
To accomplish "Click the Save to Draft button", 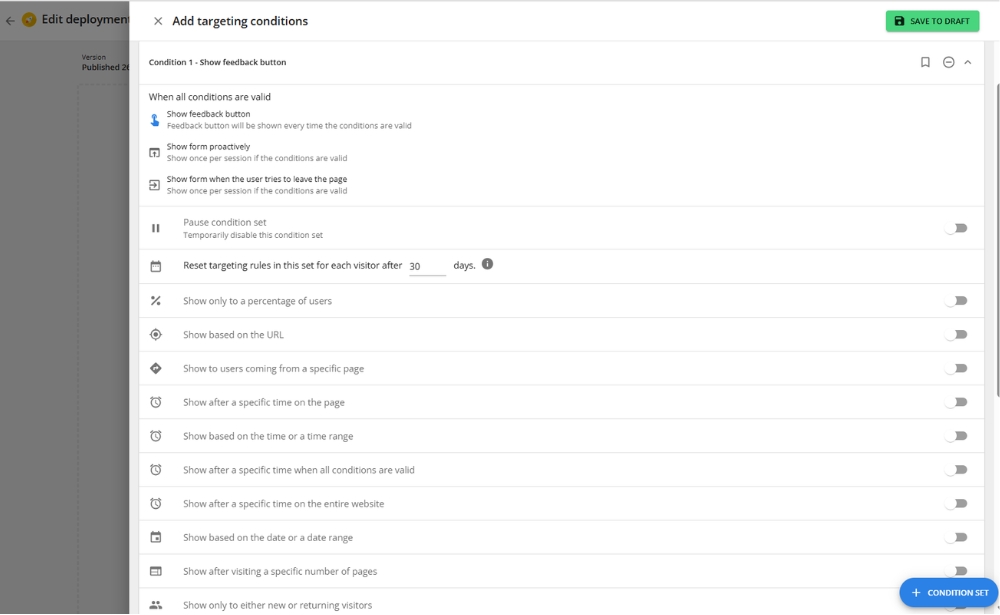I will pyautogui.click(x=932, y=21).
